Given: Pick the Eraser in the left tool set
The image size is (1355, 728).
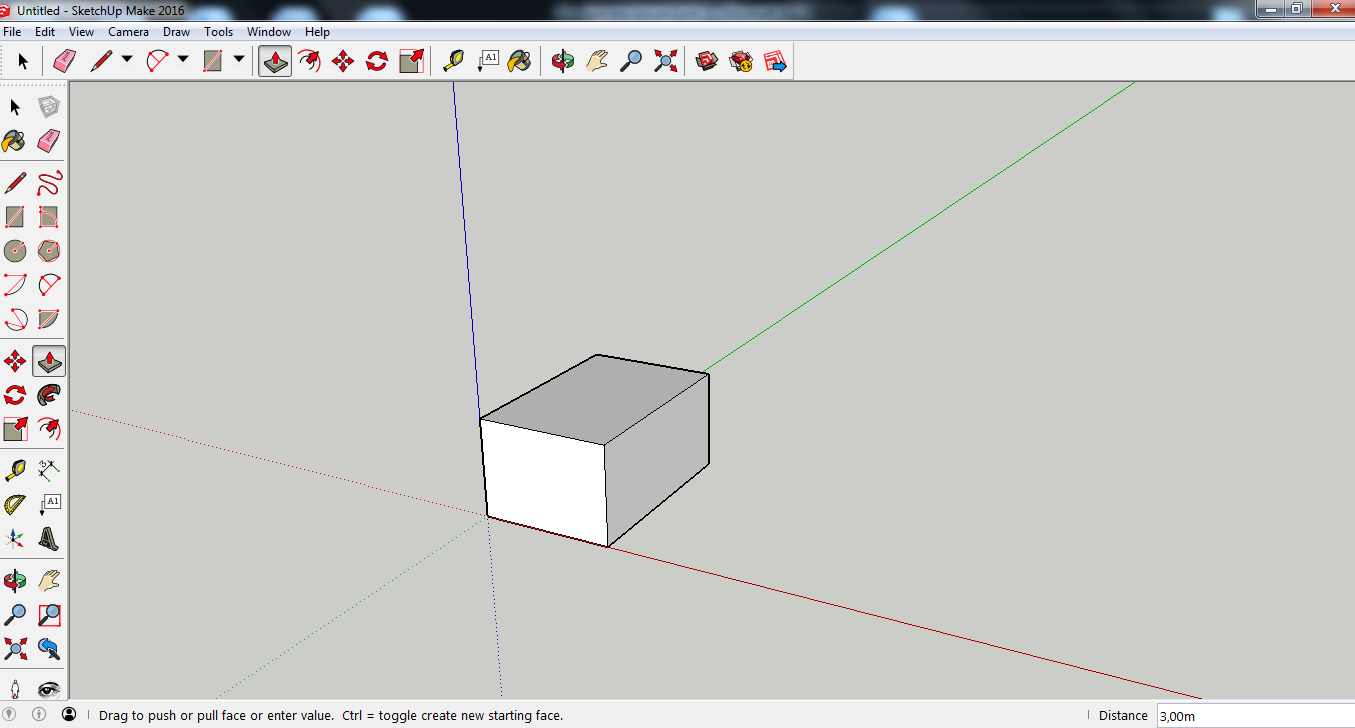Looking at the screenshot, I should pyautogui.click(x=49, y=141).
